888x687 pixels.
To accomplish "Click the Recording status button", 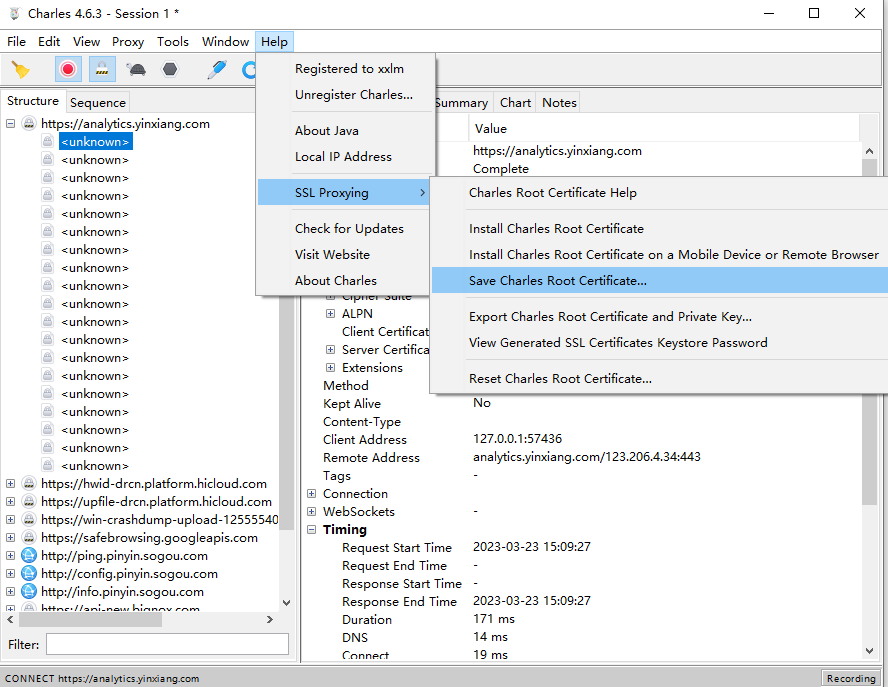I will (x=851, y=678).
